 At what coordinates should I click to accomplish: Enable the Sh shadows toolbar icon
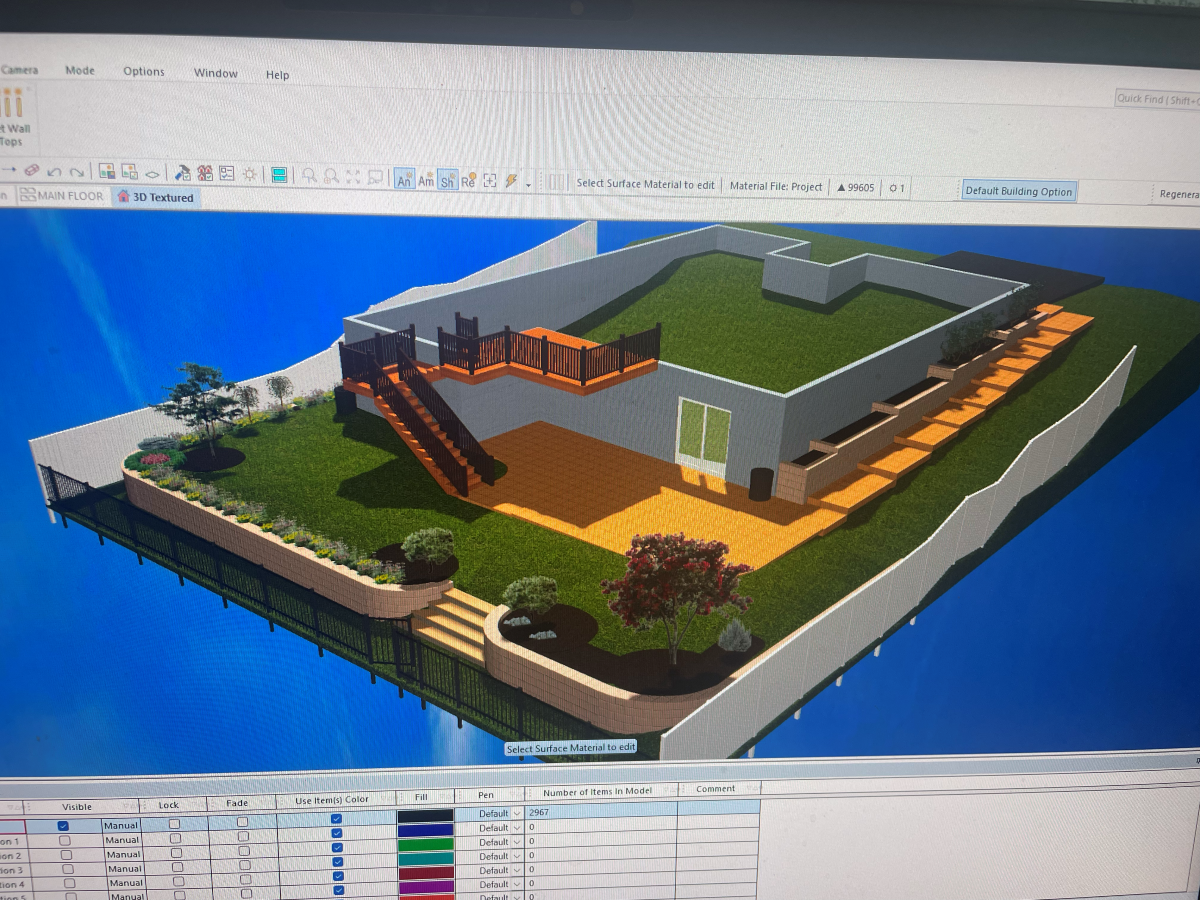(x=447, y=181)
